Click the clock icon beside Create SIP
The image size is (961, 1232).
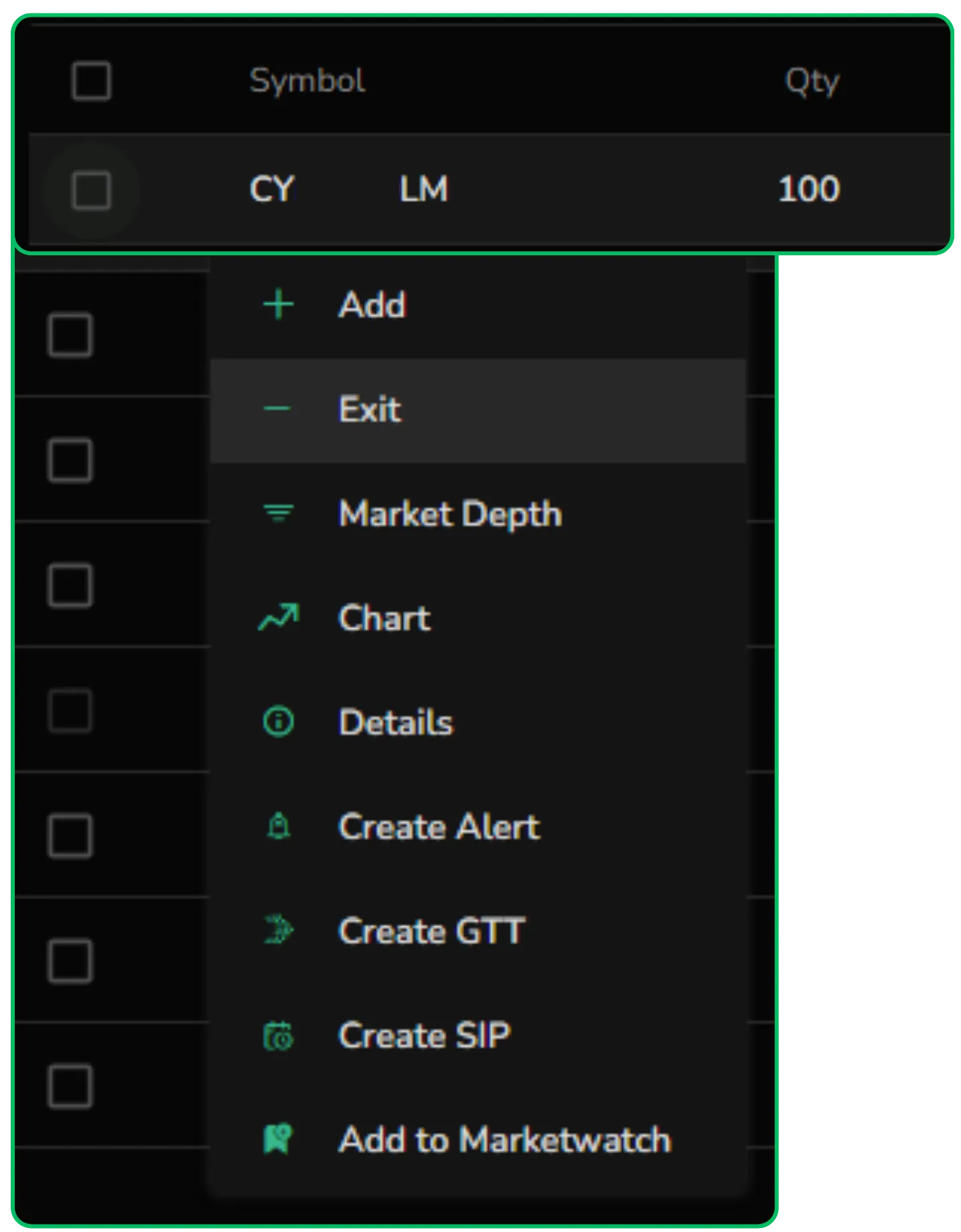point(277,1034)
